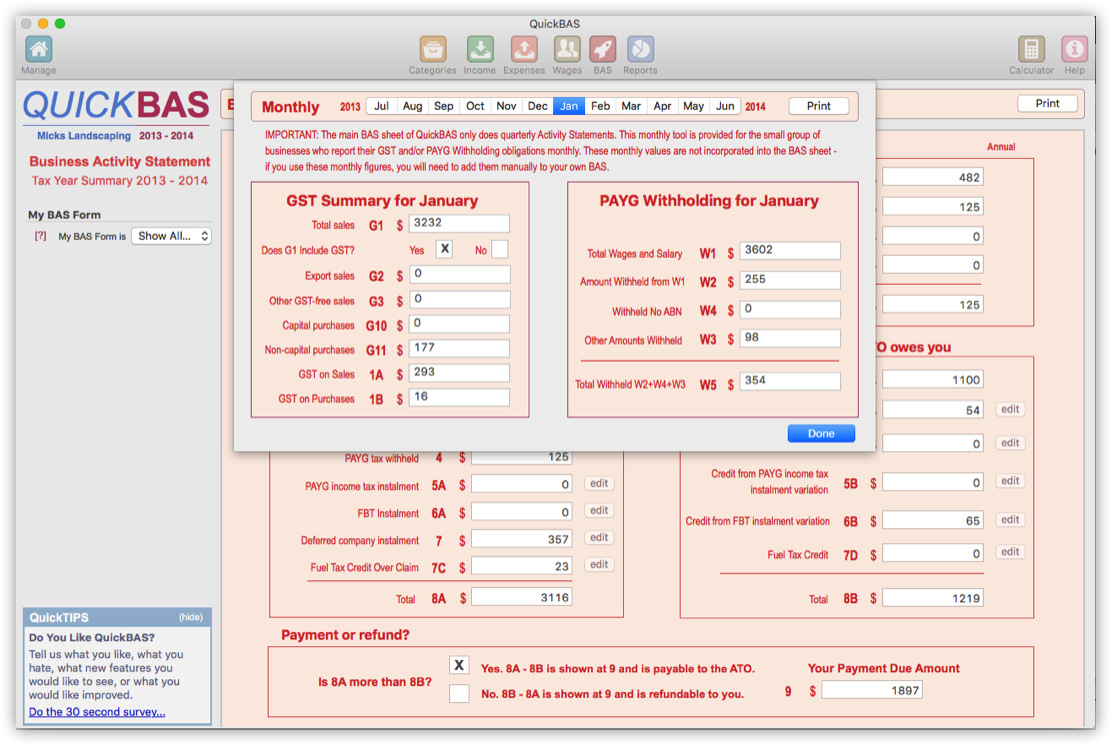Go to Expenses via toolbar icon

524,49
